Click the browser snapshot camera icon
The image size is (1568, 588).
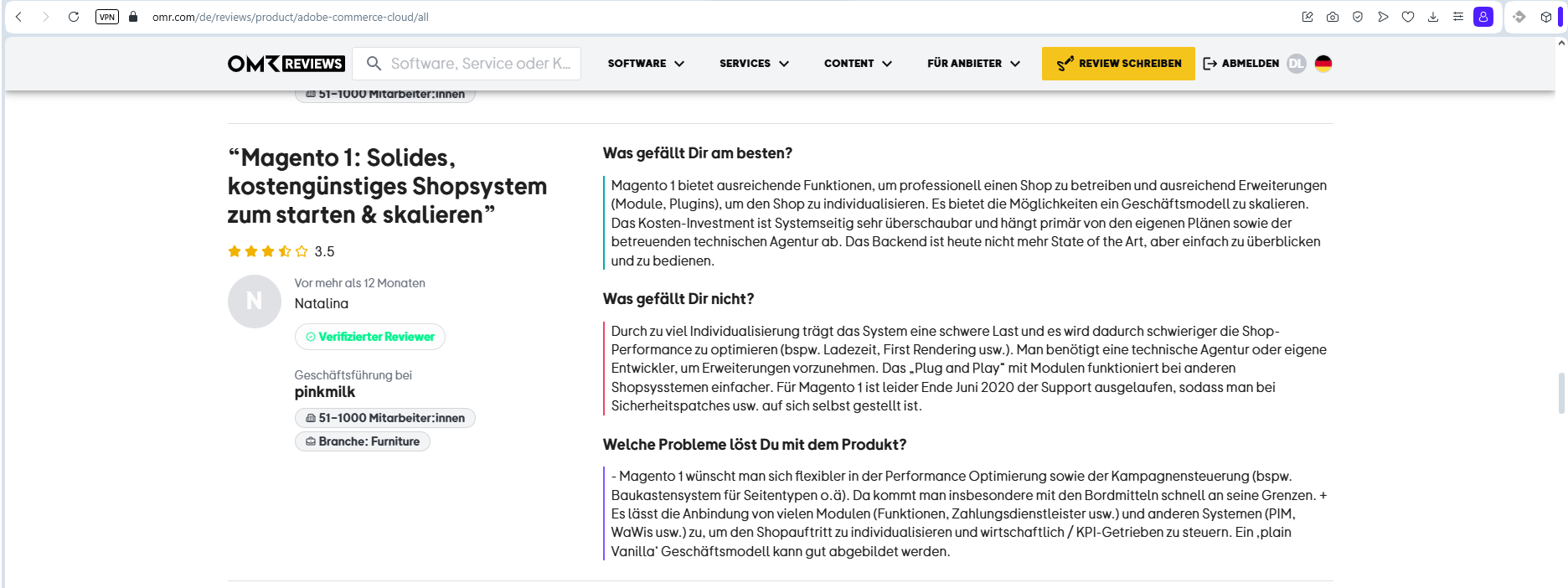tap(1333, 17)
